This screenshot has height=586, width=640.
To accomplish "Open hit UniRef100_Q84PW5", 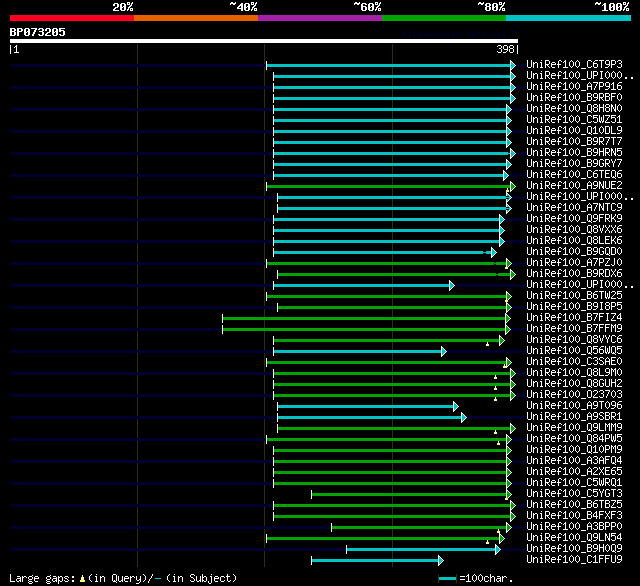I will click(574, 439).
